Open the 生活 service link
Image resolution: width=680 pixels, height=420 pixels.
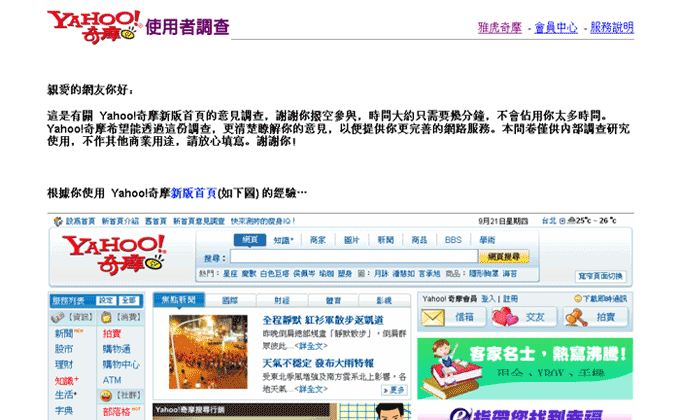click(x=65, y=395)
